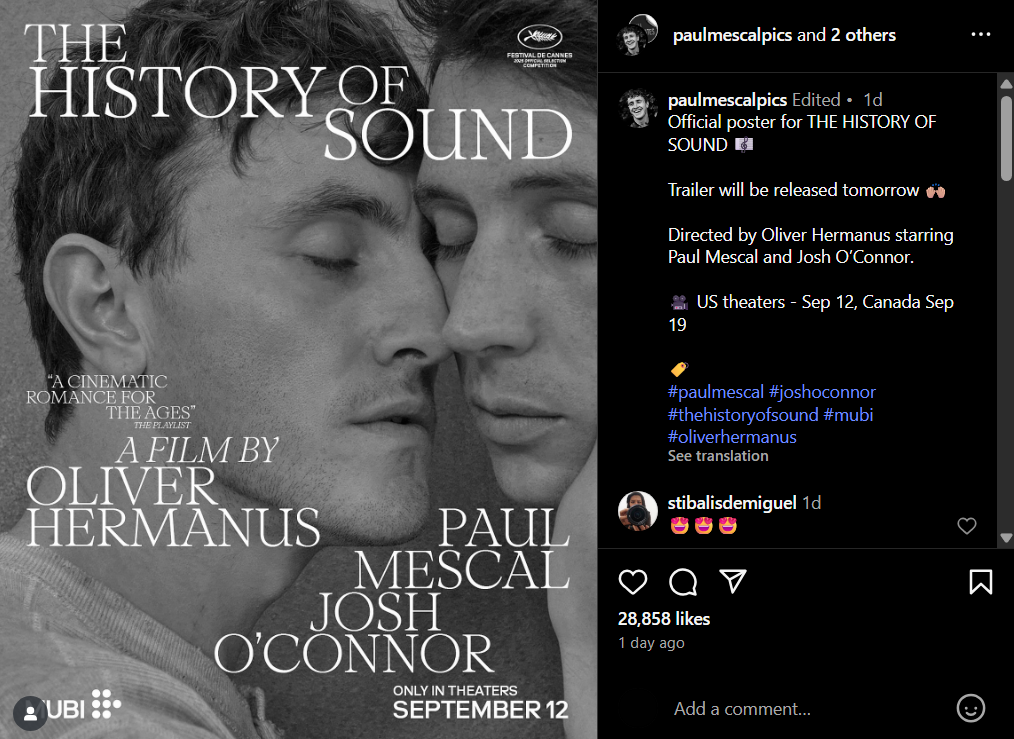Save post with the bookmark icon
This screenshot has width=1014, height=739.
(981, 582)
